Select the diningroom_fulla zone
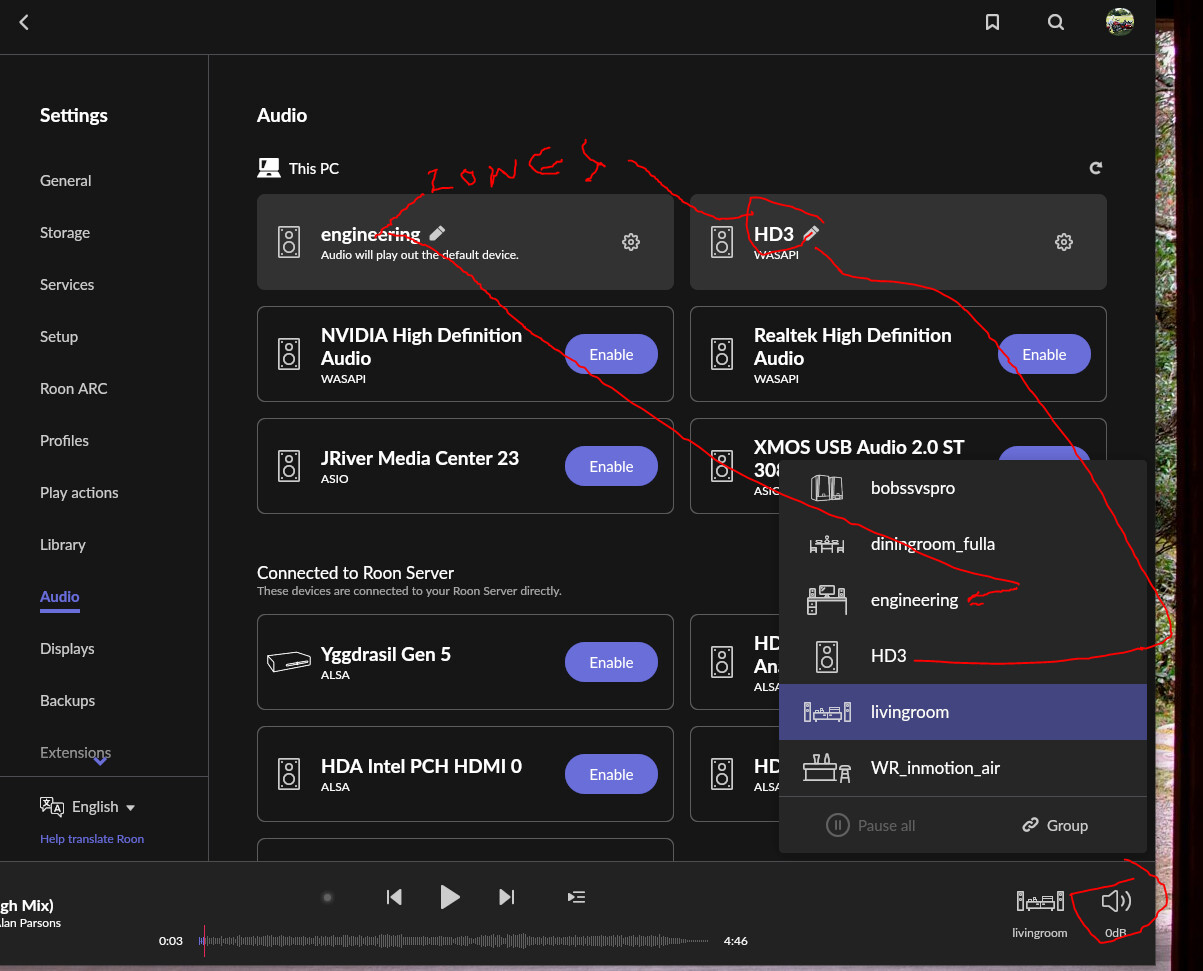 pos(963,544)
